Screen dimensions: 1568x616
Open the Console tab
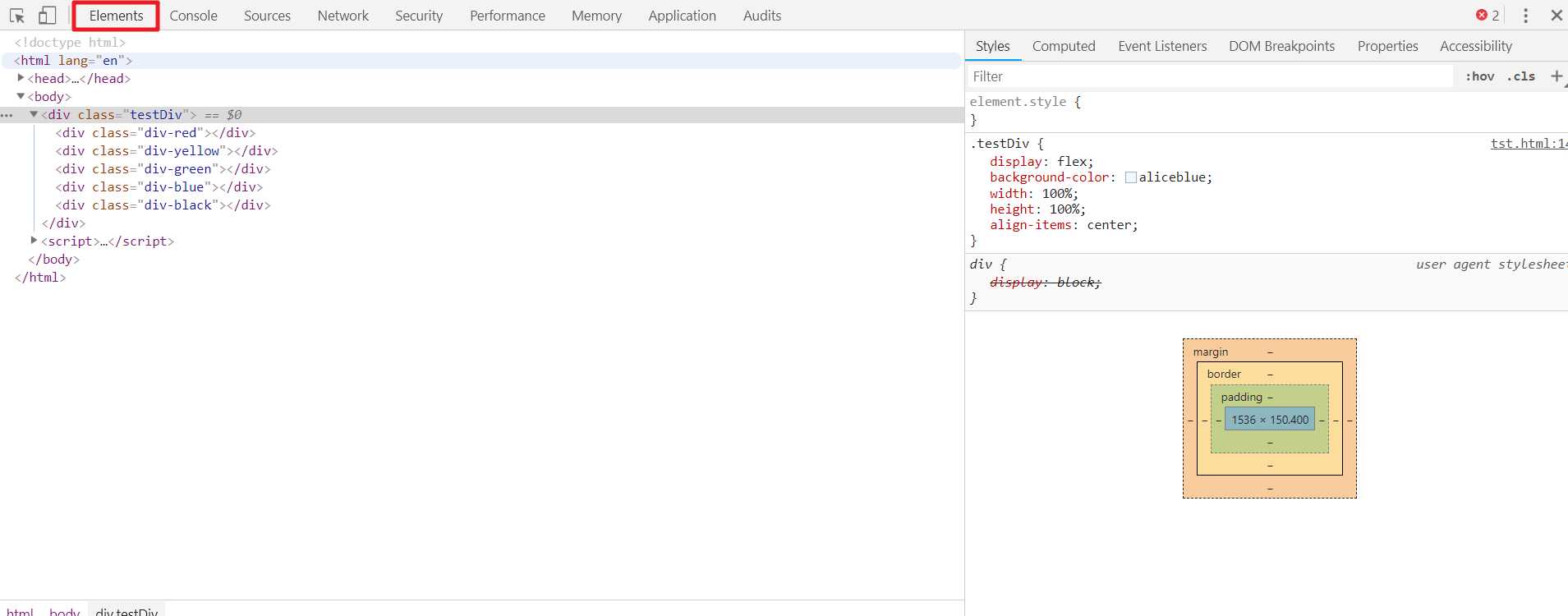pyautogui.click(x=194, y=16)
